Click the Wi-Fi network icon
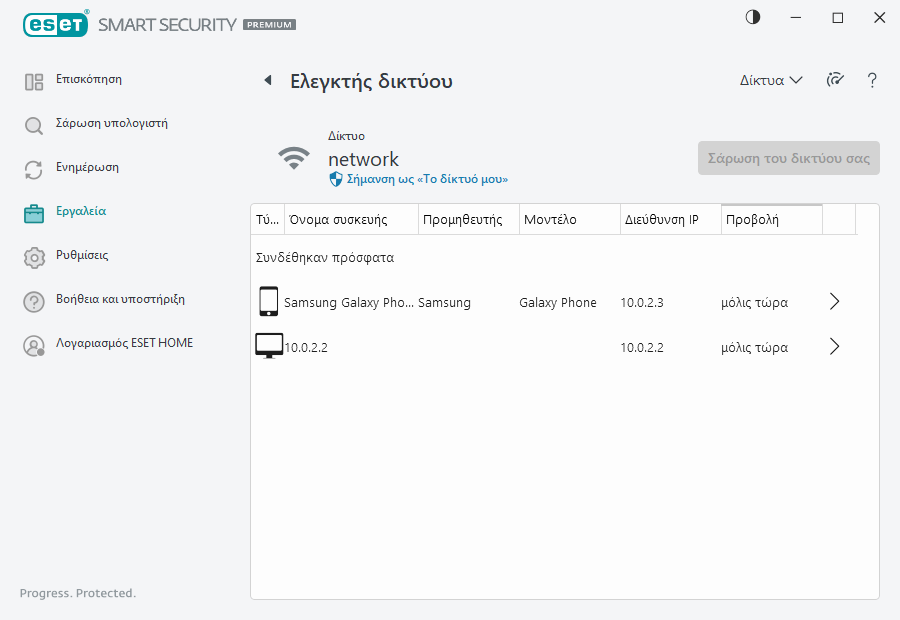The height and width of the screenshot is (620, 900). click(x=294, y=159)
